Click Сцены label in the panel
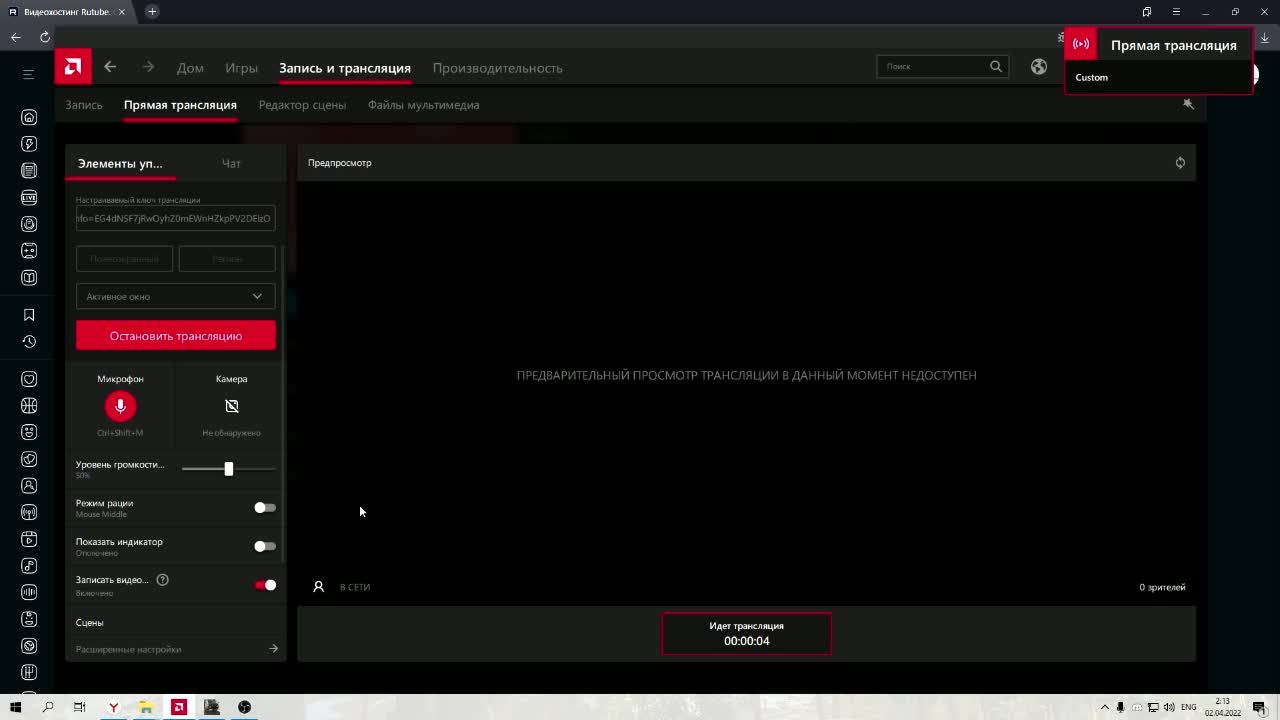The width and height of the screenshot is (1280, 720). pos(89,623)
